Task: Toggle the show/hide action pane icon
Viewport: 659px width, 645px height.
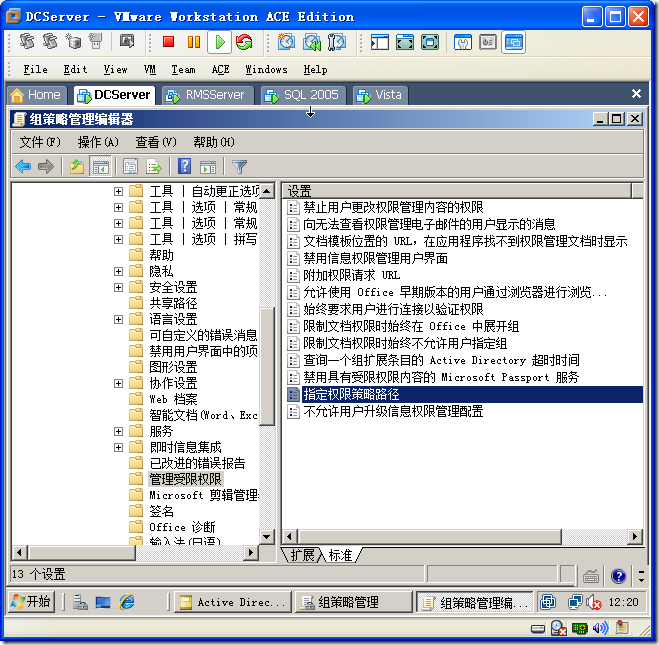Action: 208,167
